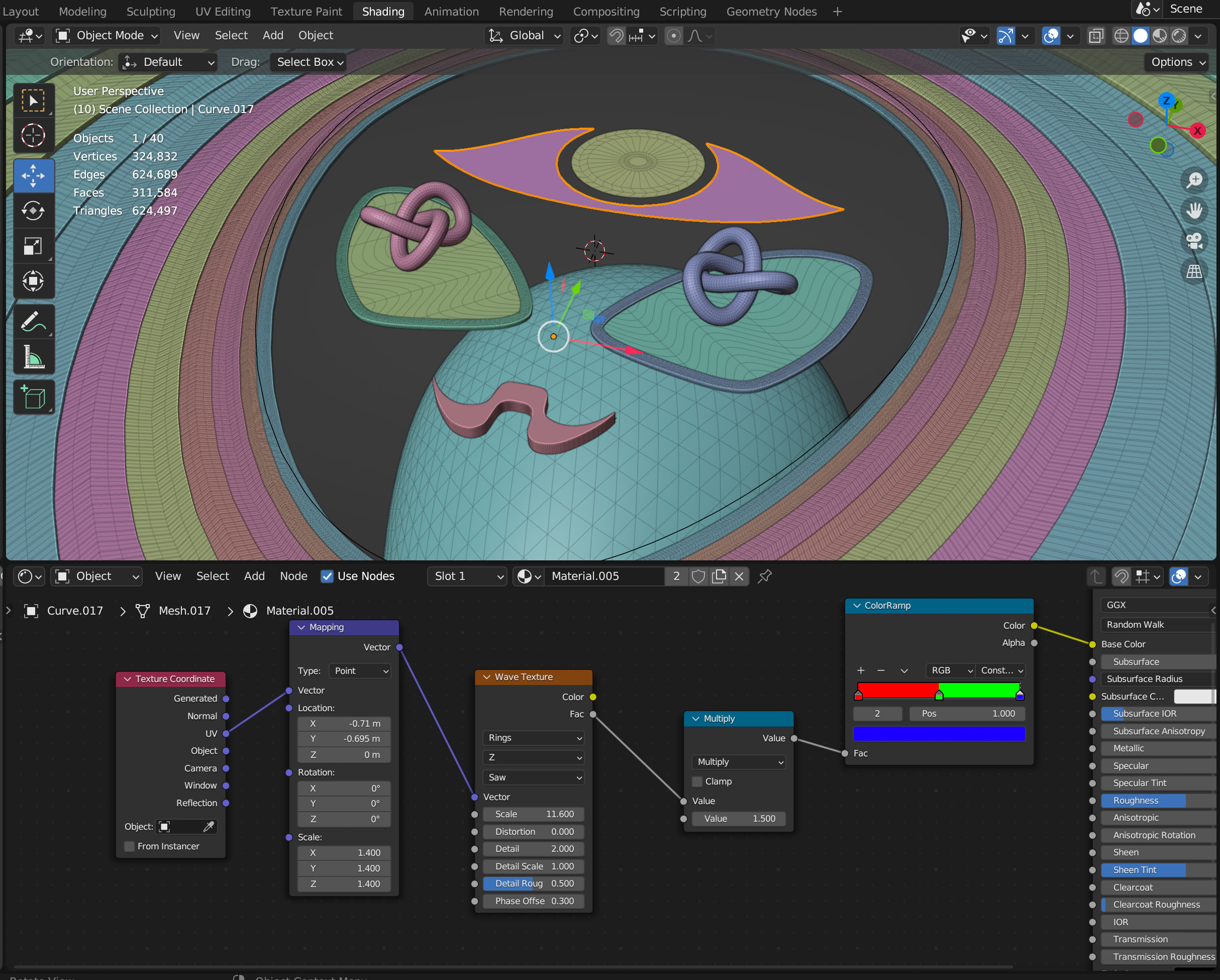Toggle X-ray view button
Viewport: 1220px width, 980px height.
pyautogui.click(x=1096, y=36)
